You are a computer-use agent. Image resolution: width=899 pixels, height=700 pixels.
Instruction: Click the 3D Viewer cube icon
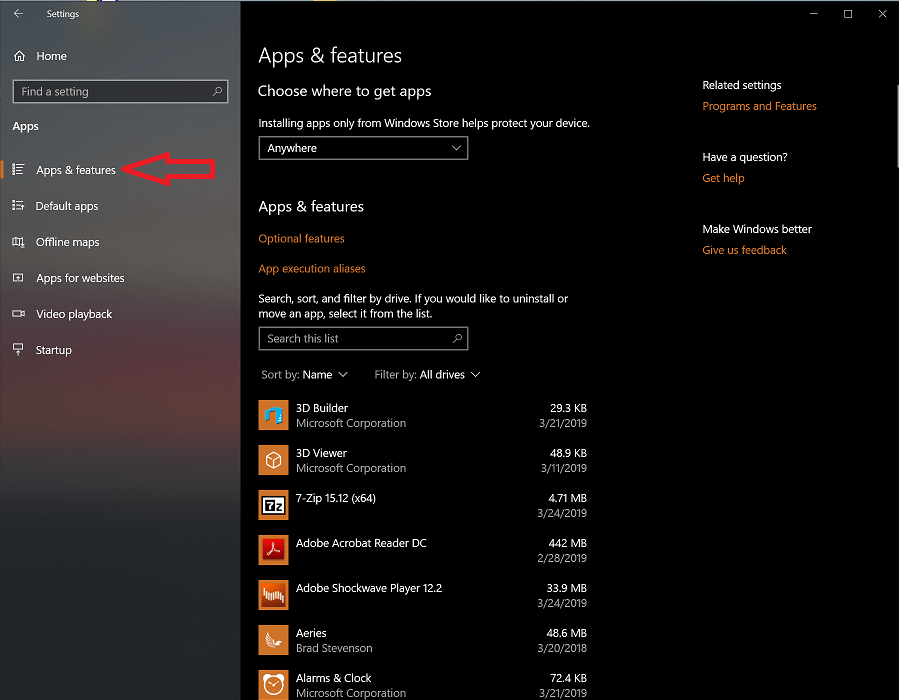point(273,460)
